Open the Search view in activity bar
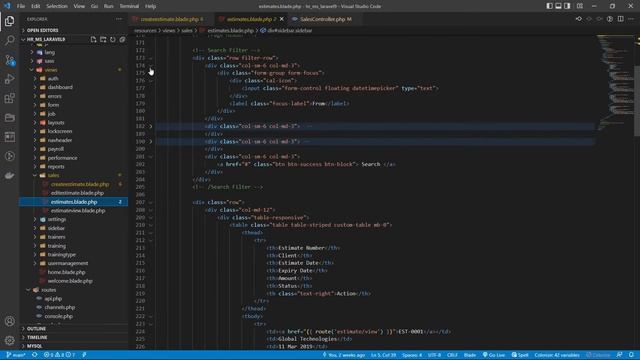The image size is (640, 360). coord(9,40)
